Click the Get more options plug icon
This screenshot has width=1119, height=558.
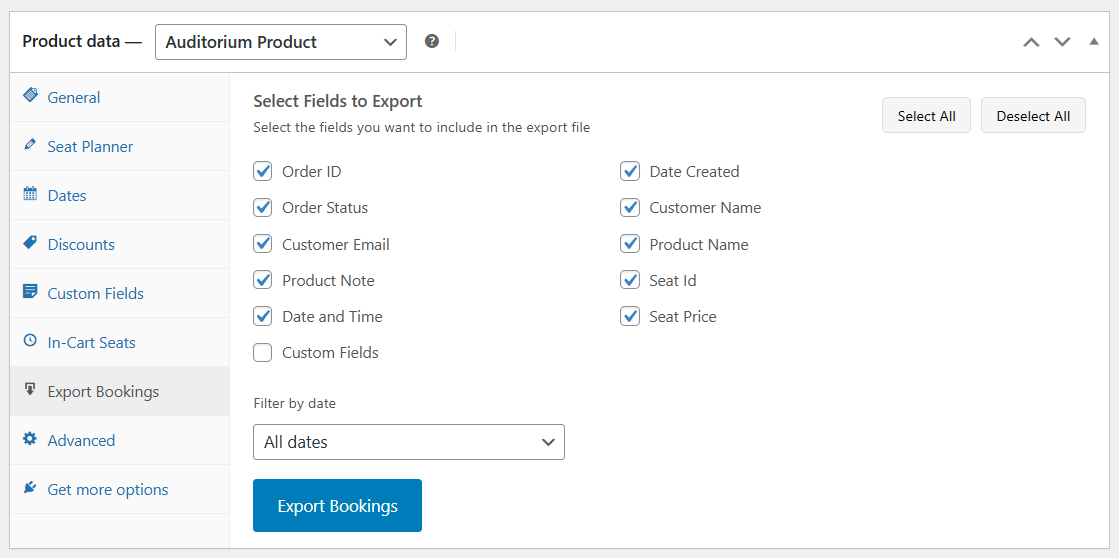[30, 488]
